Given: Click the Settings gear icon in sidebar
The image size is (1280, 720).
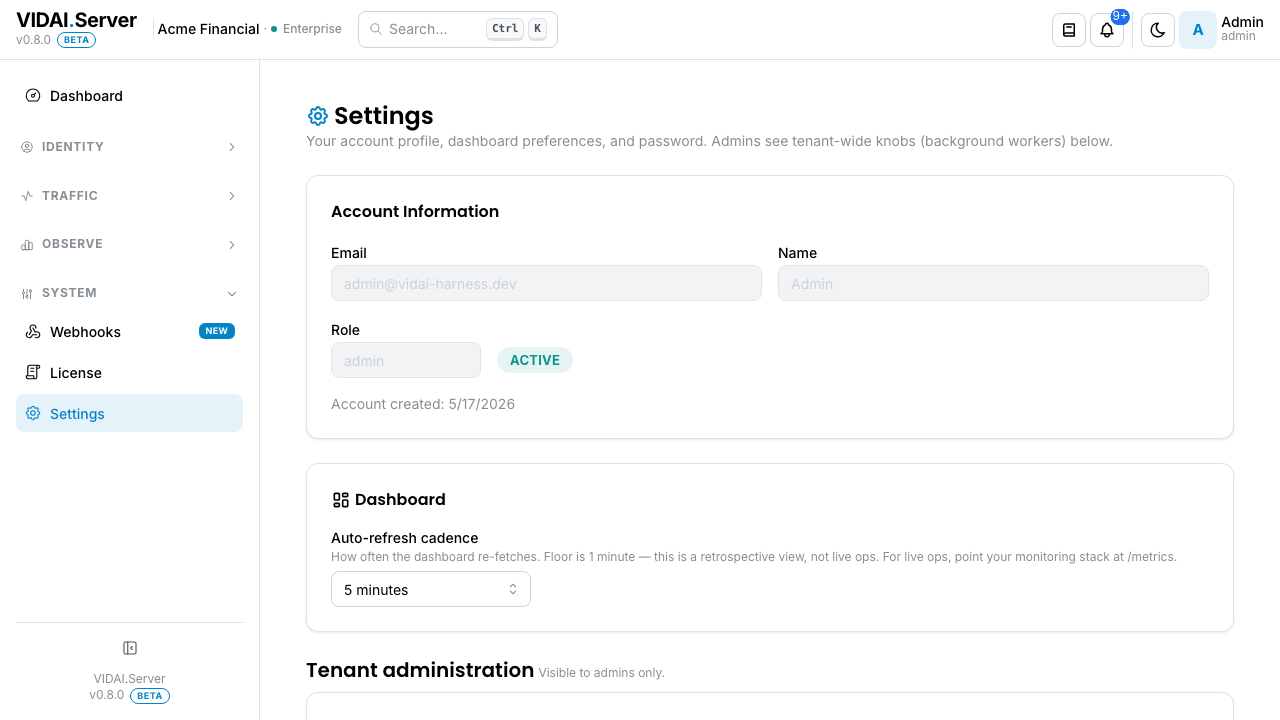Looking at the screenshot, I should click(x=33, y=413).
